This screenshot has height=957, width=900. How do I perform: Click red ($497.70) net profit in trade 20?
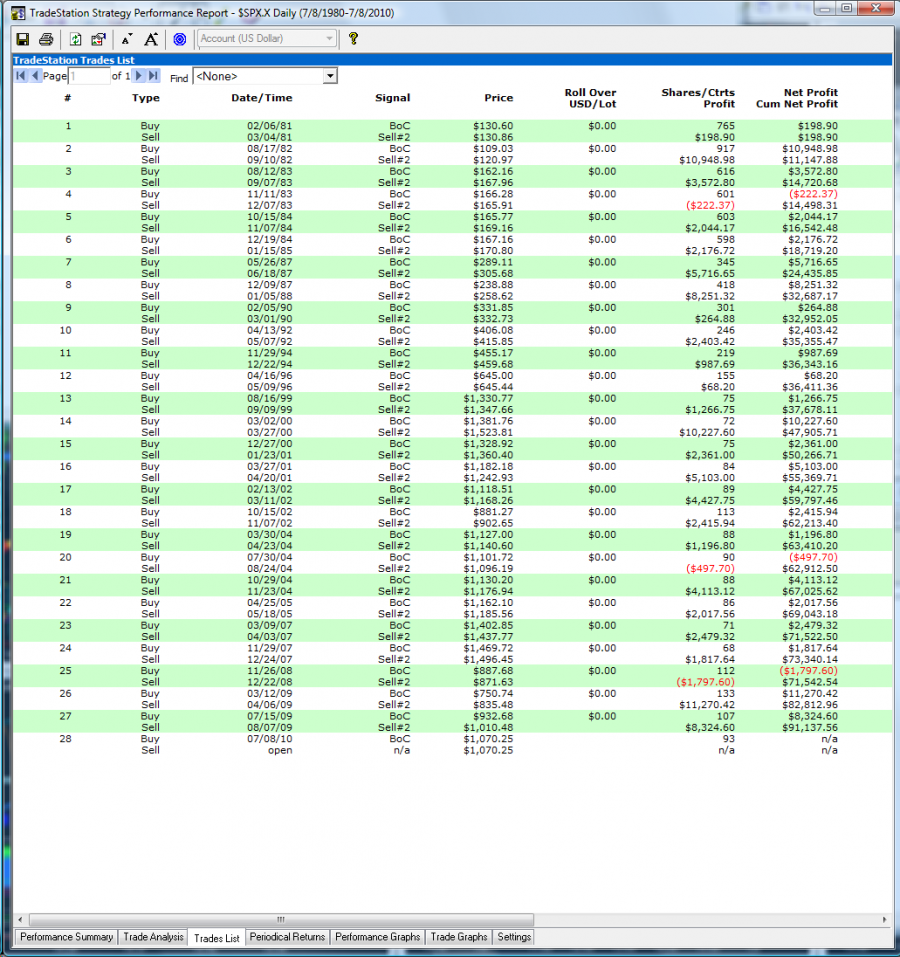point(813,557)
